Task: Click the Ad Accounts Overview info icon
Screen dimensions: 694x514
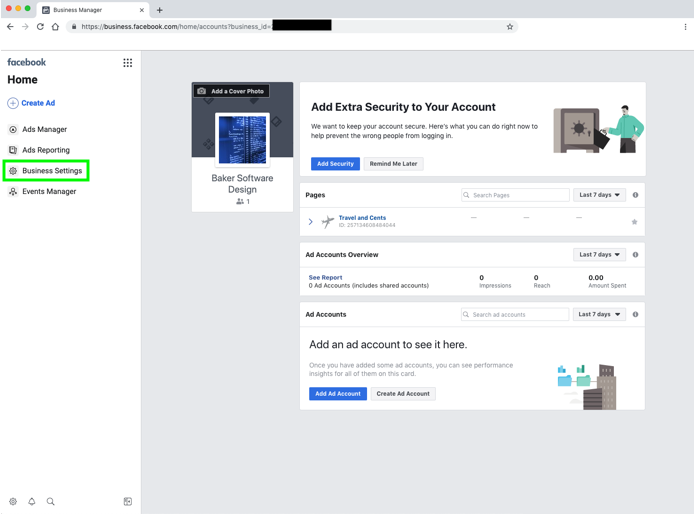Action: (635, 255)
